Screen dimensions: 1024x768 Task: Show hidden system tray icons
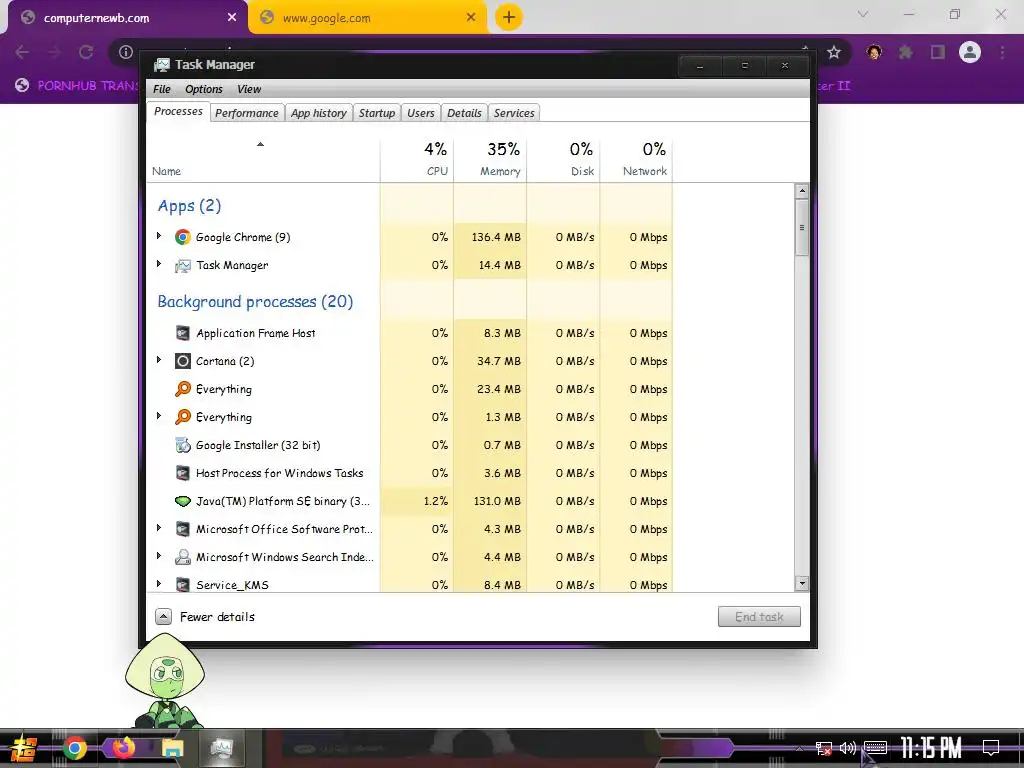coord(799,748)
